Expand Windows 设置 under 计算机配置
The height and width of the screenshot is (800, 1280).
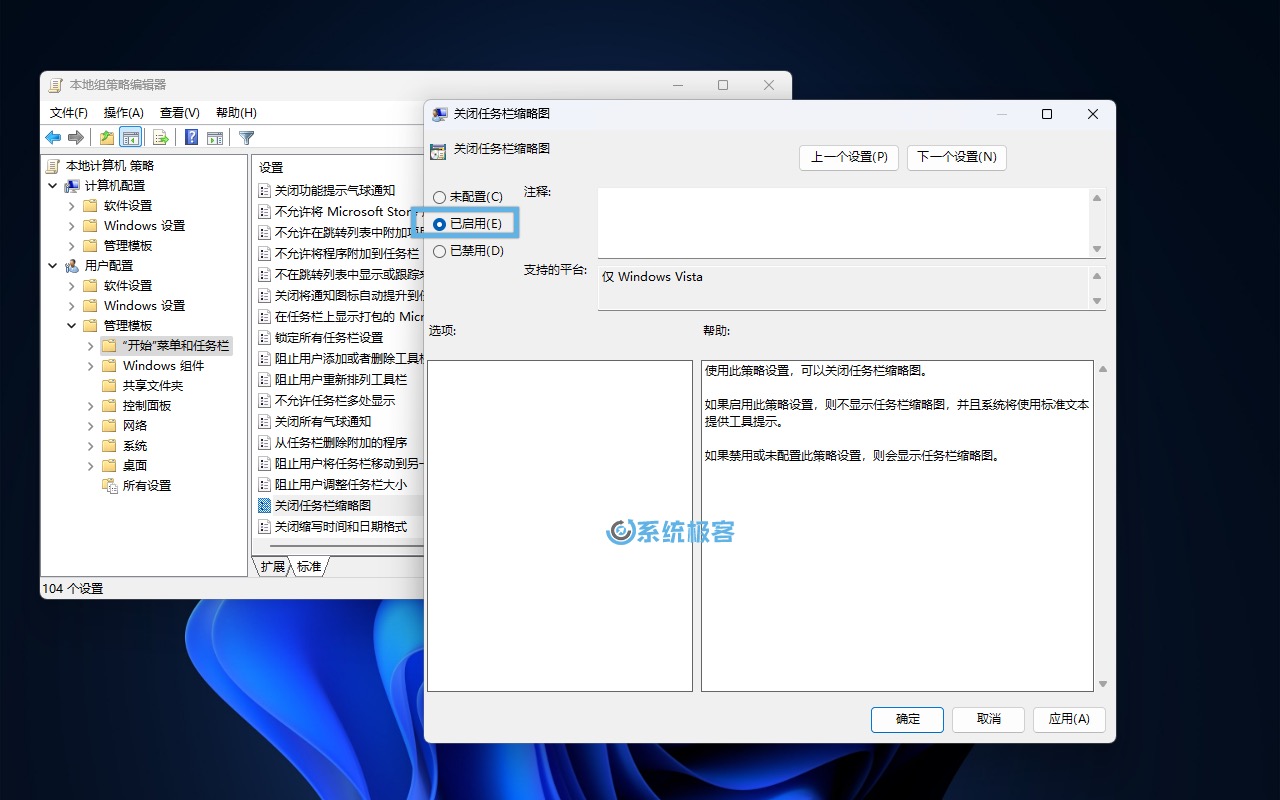pos(71,226)
